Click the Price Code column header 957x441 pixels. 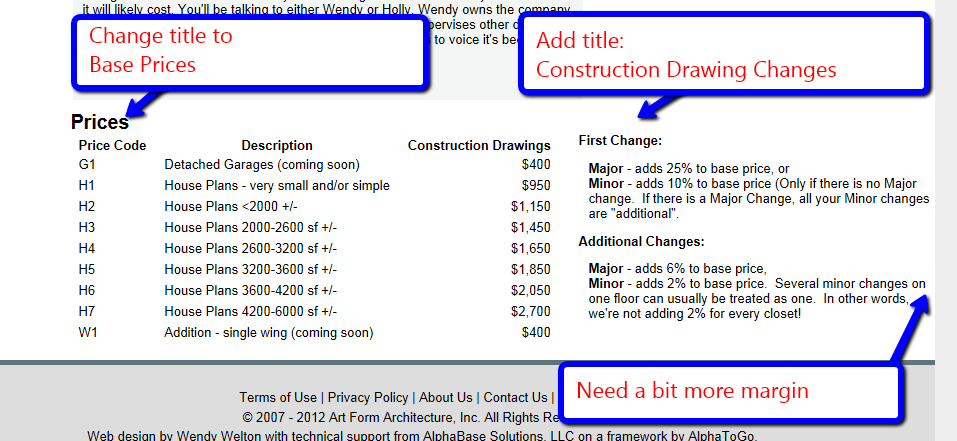tap(112, 145)
